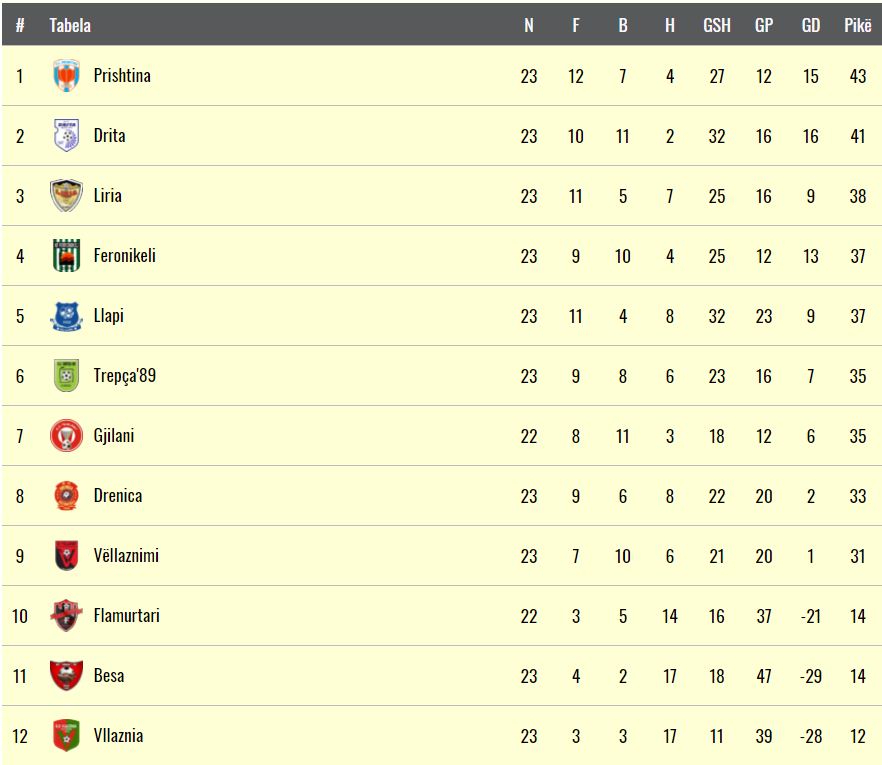
Task: Sort by the GSH column header
Action: point(717,25)
